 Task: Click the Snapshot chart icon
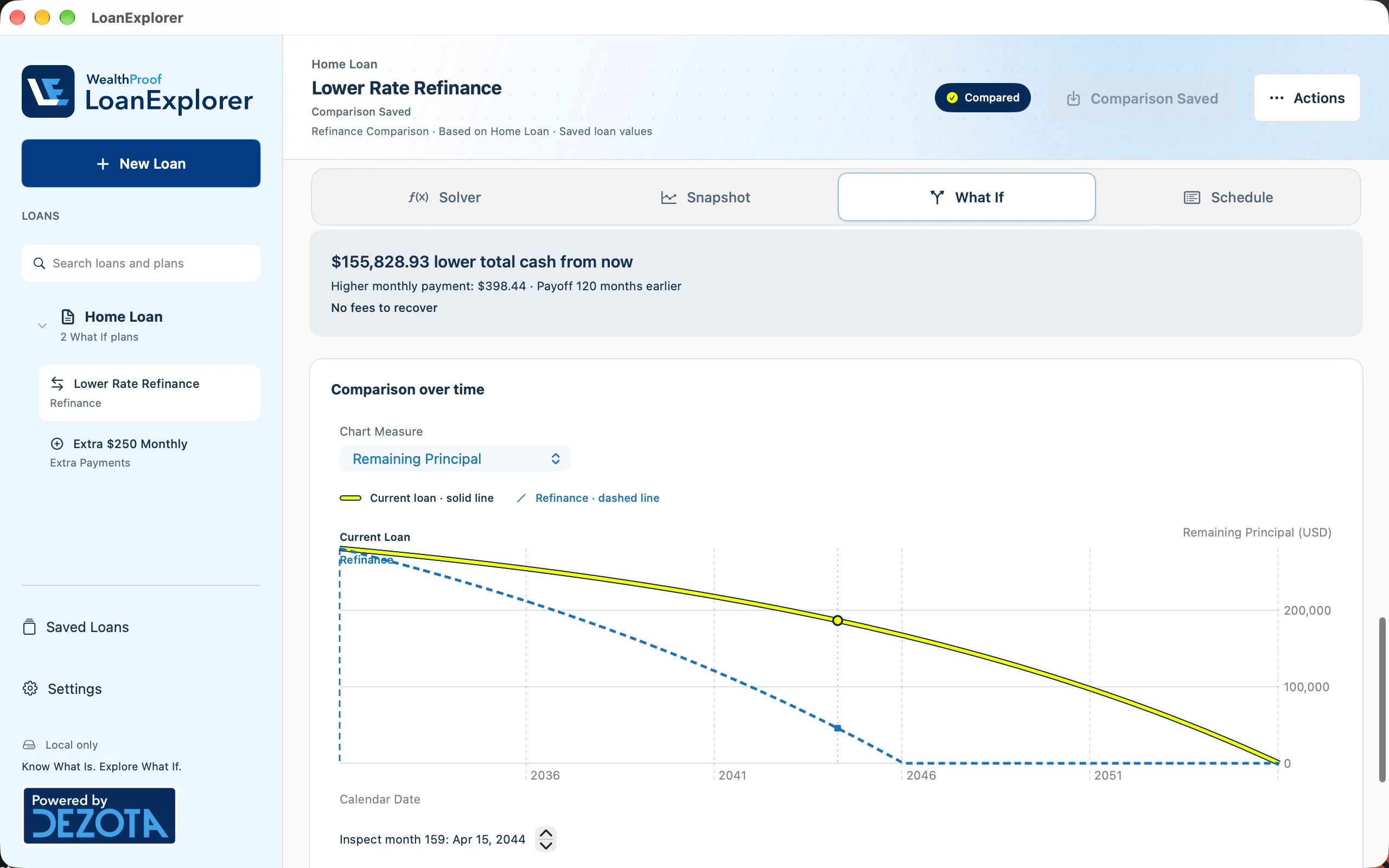[x=668, y=197]
